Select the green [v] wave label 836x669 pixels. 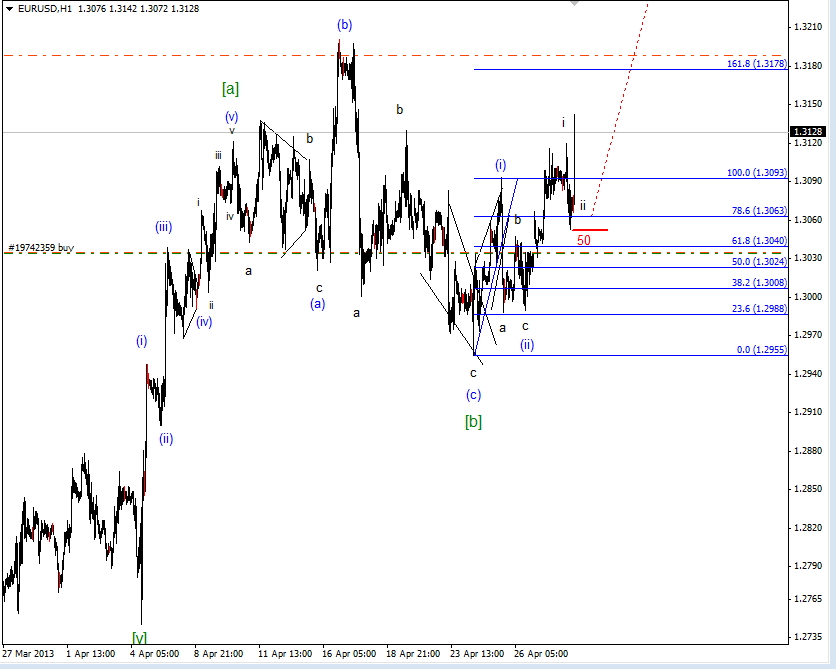click(x=139, y=637)
